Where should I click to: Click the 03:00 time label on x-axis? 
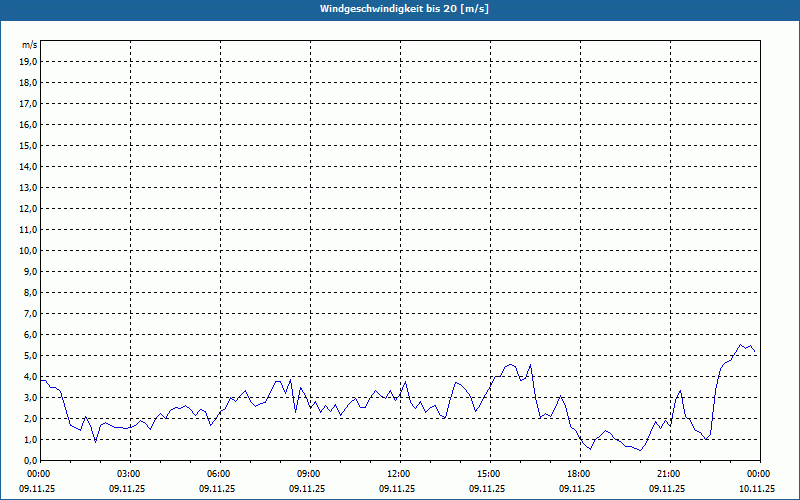click(x=129, y=474)
